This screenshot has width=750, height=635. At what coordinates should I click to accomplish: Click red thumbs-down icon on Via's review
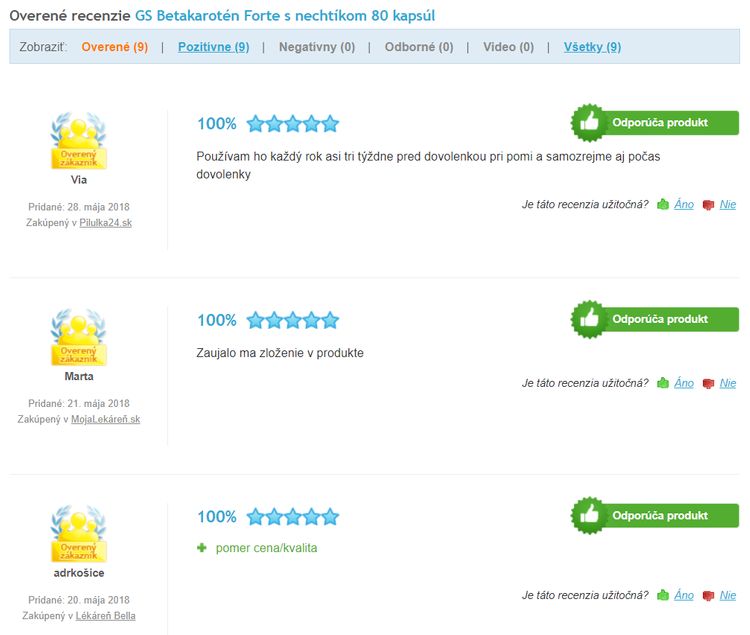(x=708, y=205)
